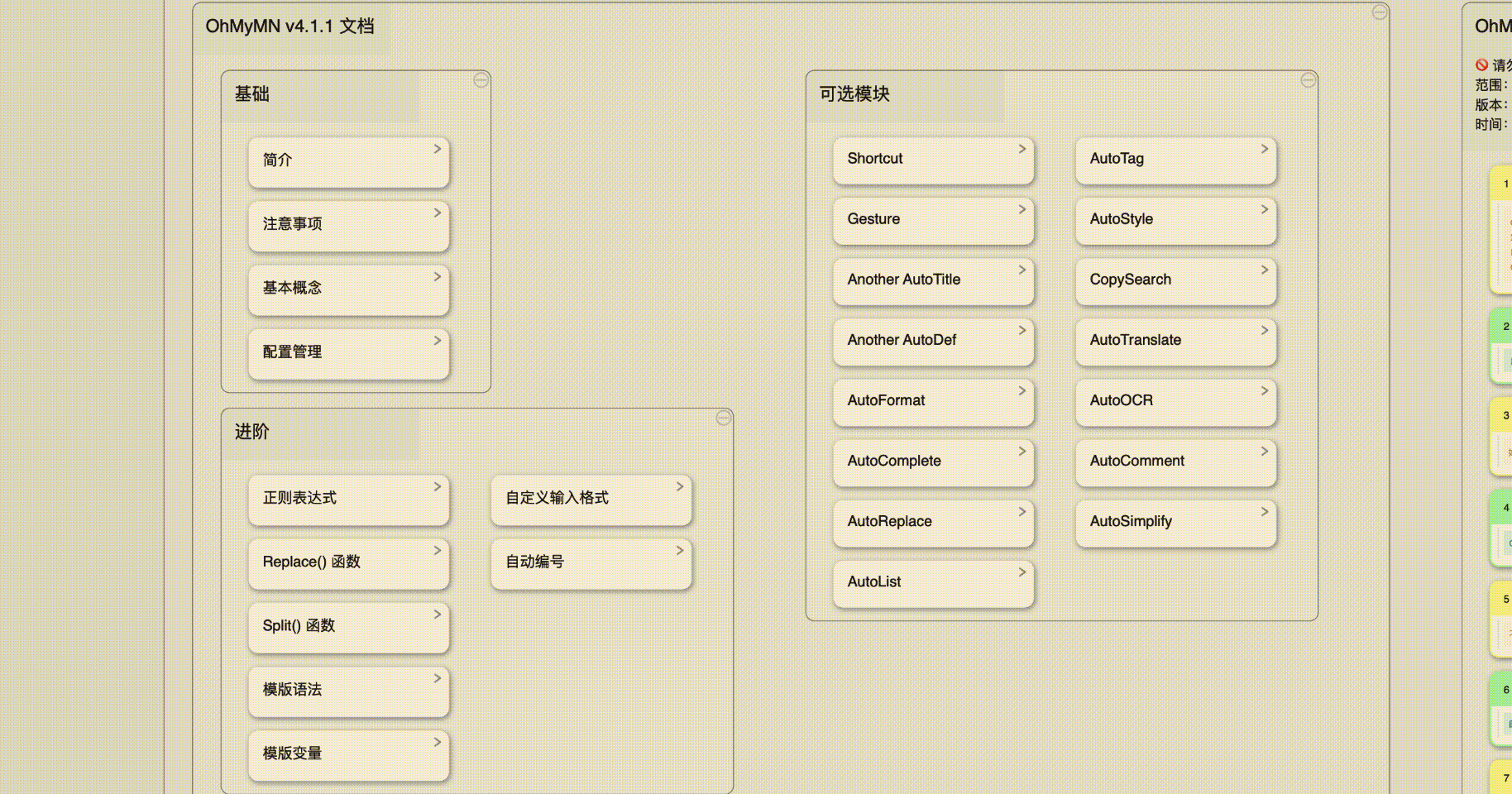Select the AutoSimplify card

coord(1176,523)
